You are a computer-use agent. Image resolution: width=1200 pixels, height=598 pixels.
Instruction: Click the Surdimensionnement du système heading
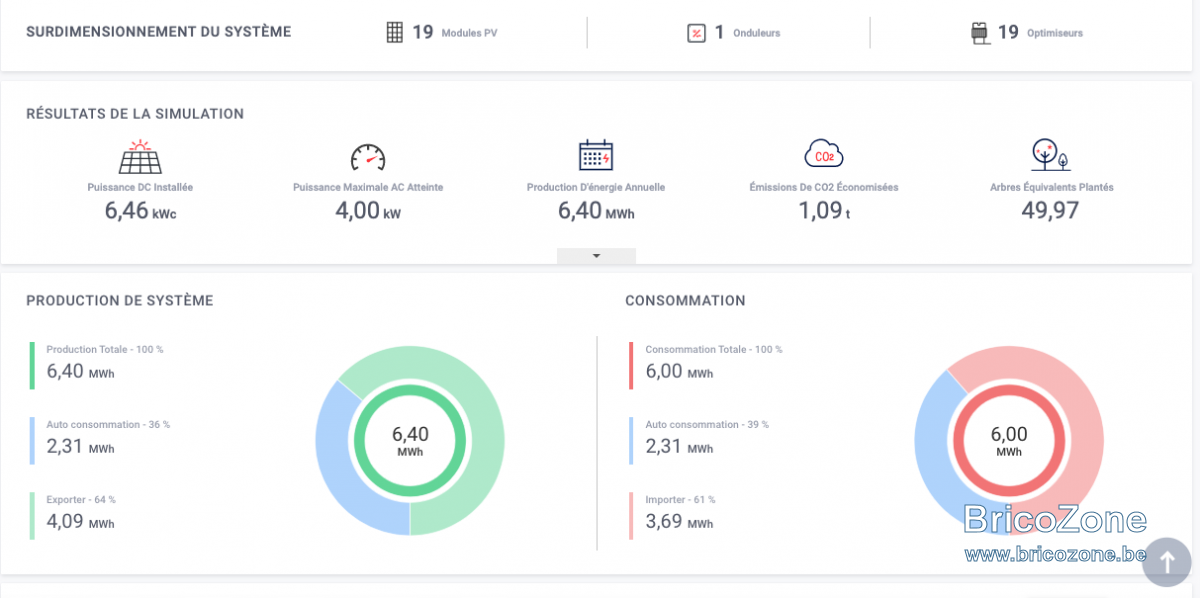pyautogui.click(x=159, y=32)
